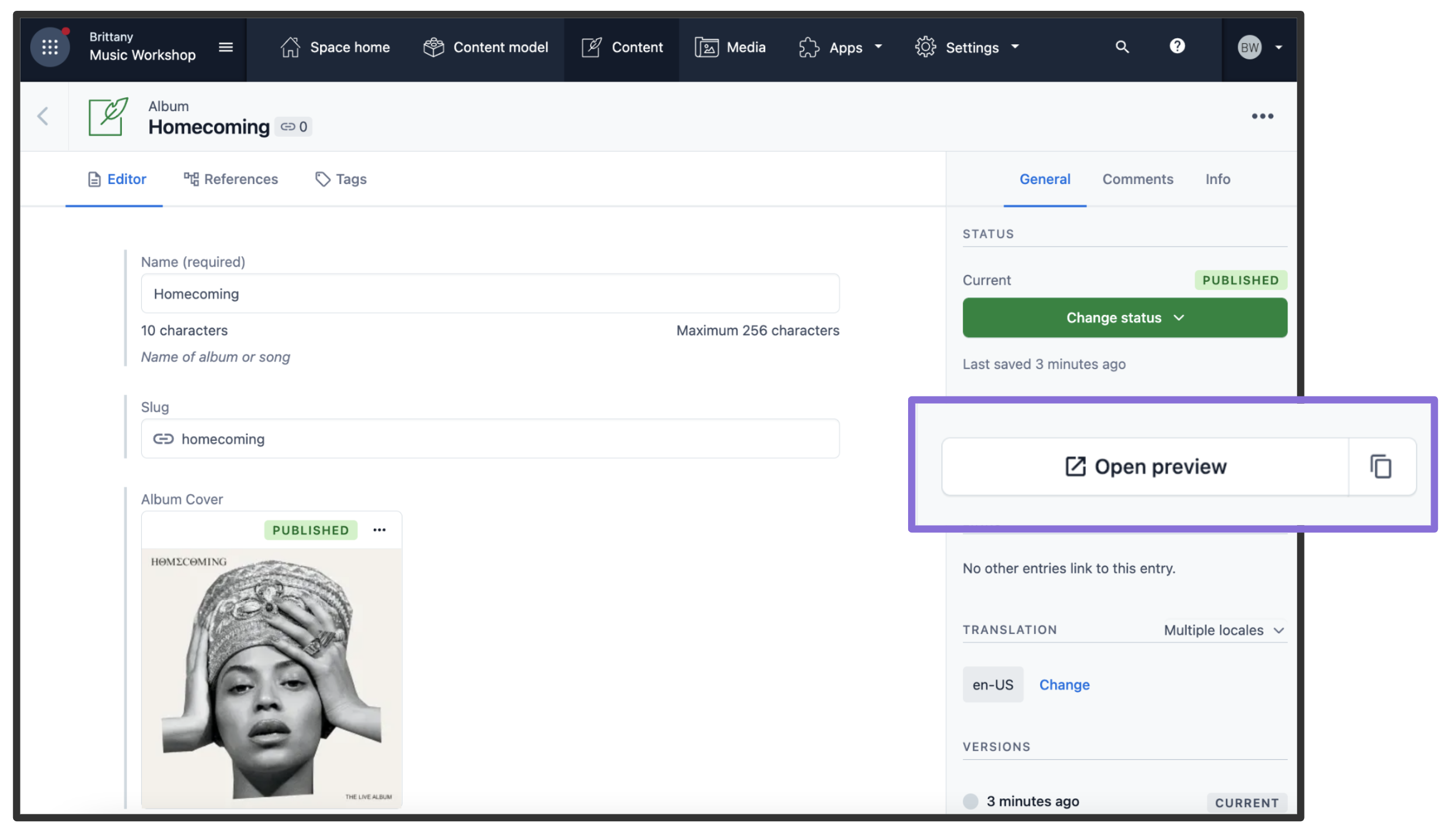The image size is (1455, 840).
Task: Click the Change locale link
Action: click(1064, 684)
